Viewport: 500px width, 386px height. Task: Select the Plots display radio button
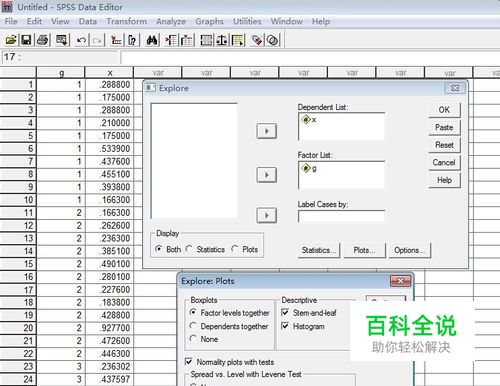[235, 249]
